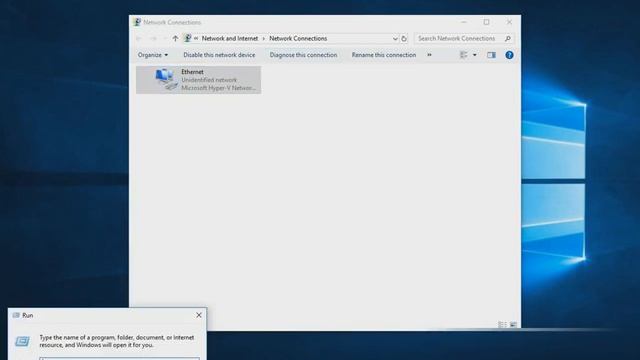This screenshot has width=640, height=360.
Task: Click the 'Microsoft Hyper-V Networ...' text
Action: pyautogui.click(x=218, y=88)
